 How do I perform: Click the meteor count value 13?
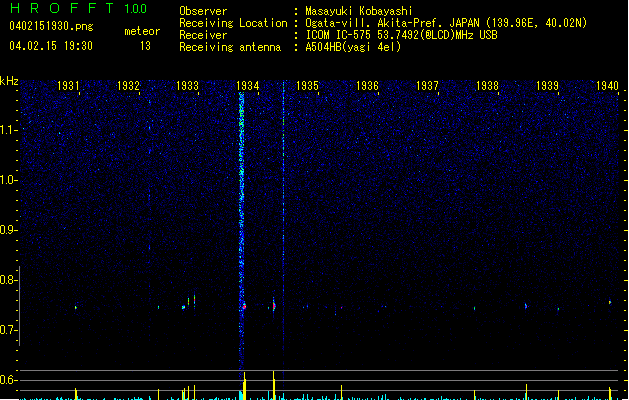coord(145,46)
